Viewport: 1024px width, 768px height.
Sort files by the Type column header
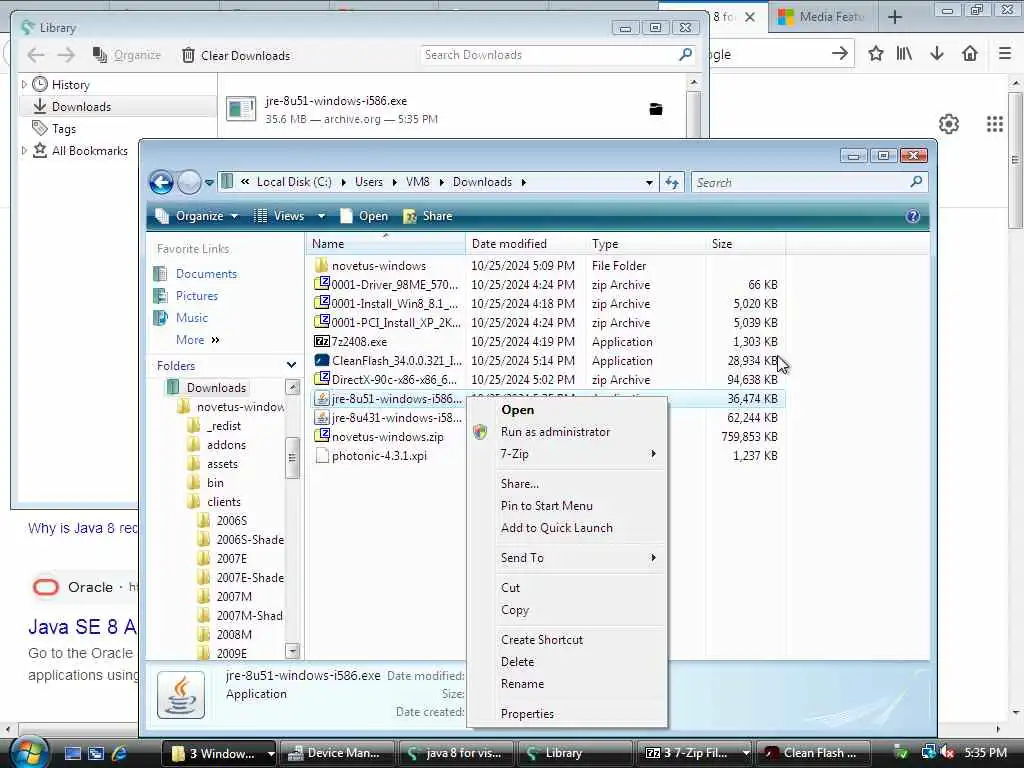[x=645, y=244]
